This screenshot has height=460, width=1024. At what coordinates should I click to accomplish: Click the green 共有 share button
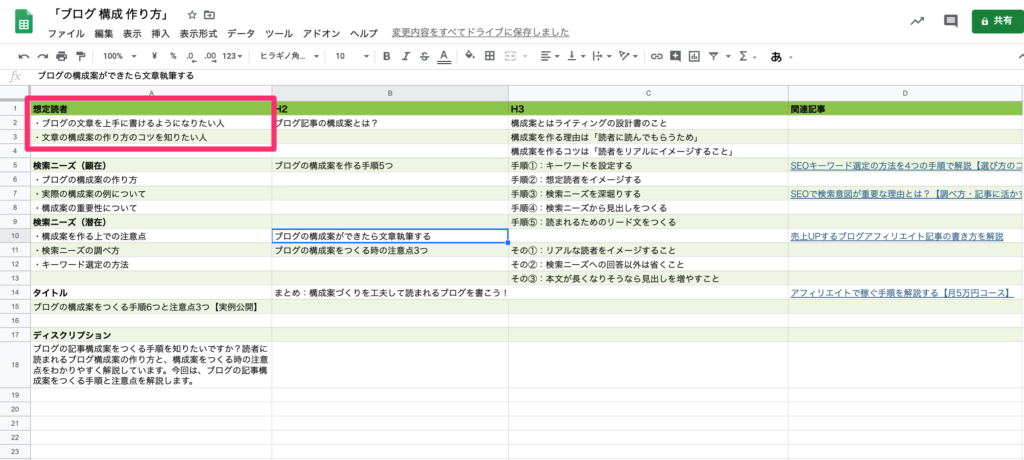click(997, 21)
